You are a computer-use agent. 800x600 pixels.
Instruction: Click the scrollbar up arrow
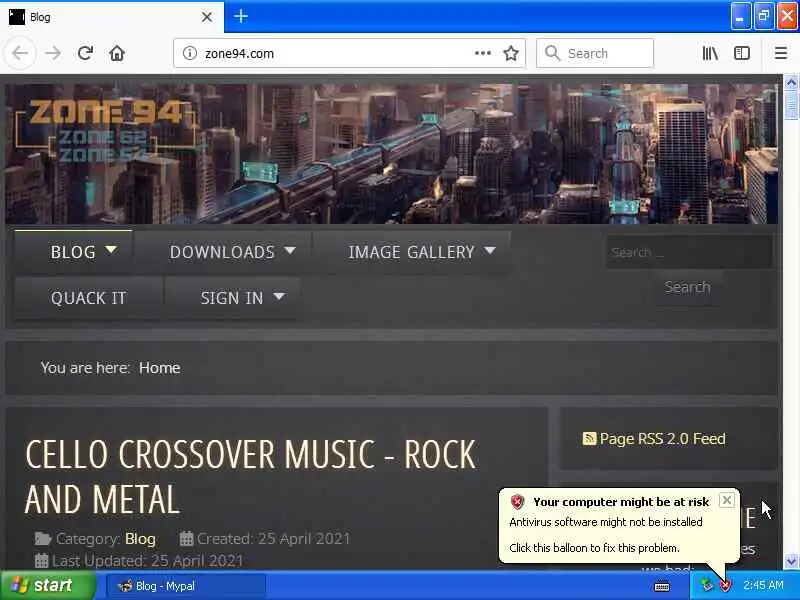(x=791, y=82)
